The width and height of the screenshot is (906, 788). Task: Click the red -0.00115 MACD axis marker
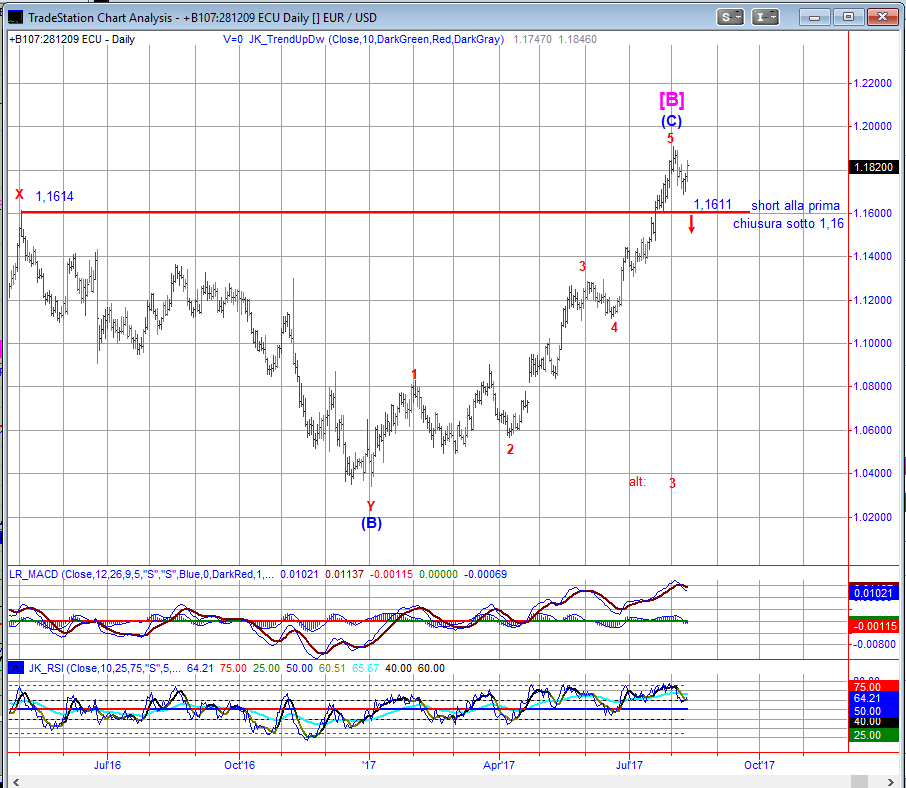(x=874, y=626)
